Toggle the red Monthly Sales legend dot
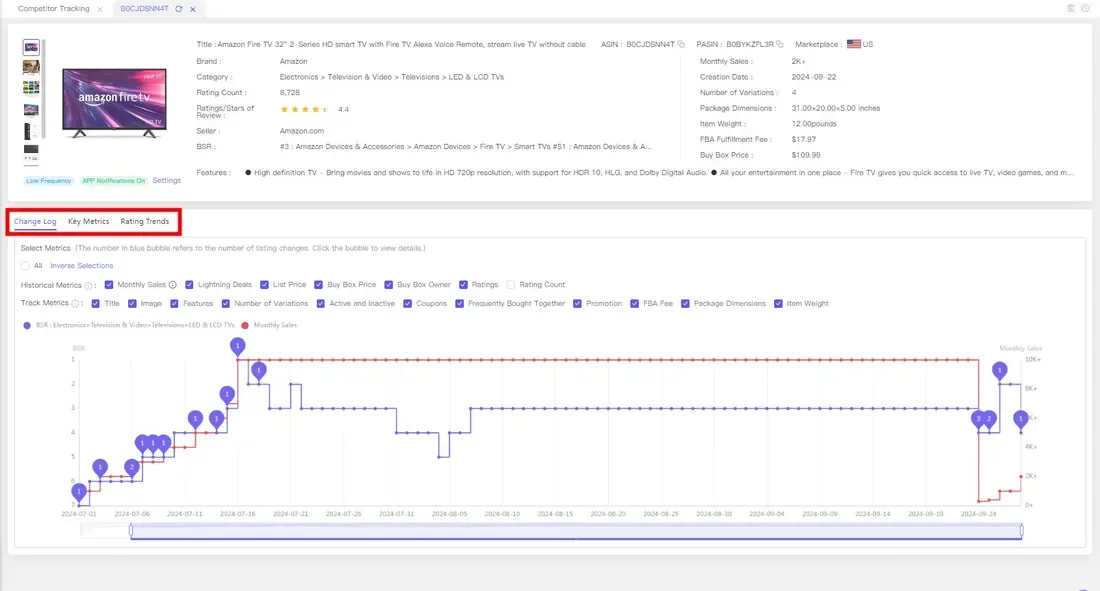1100x591 pixels. 245,326
